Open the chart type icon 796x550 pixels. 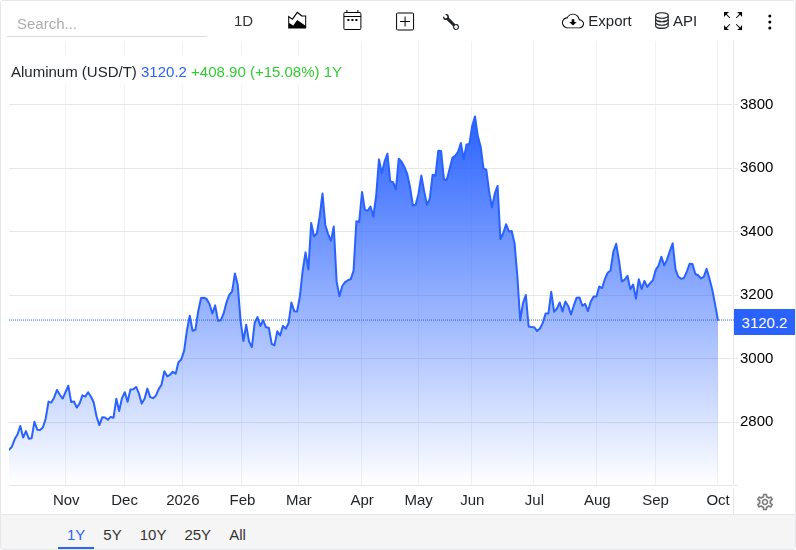(x=297, y=21)
